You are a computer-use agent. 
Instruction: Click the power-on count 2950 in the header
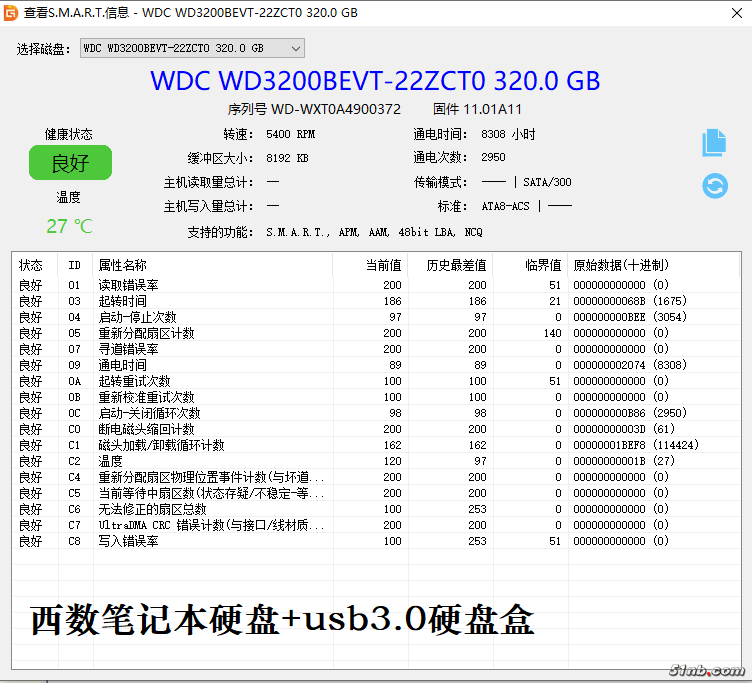point(494,157)
